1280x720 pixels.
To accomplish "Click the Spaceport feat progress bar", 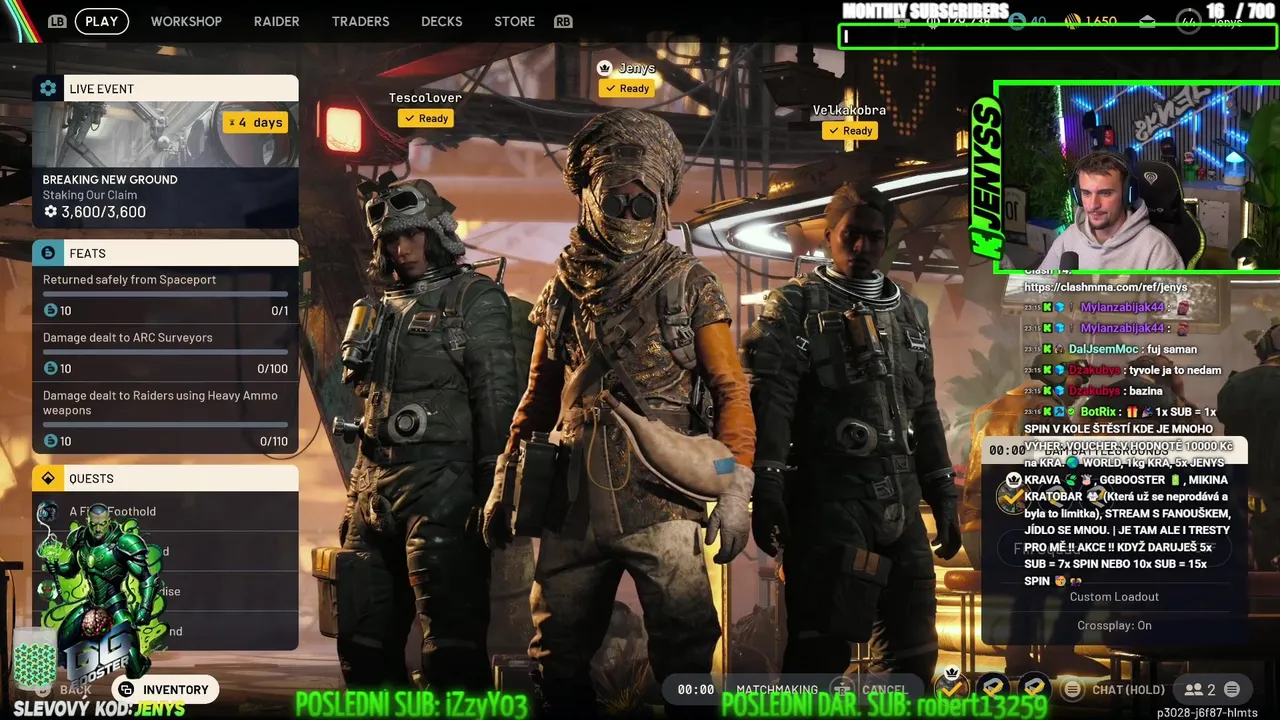I will (x=165, y=294).
